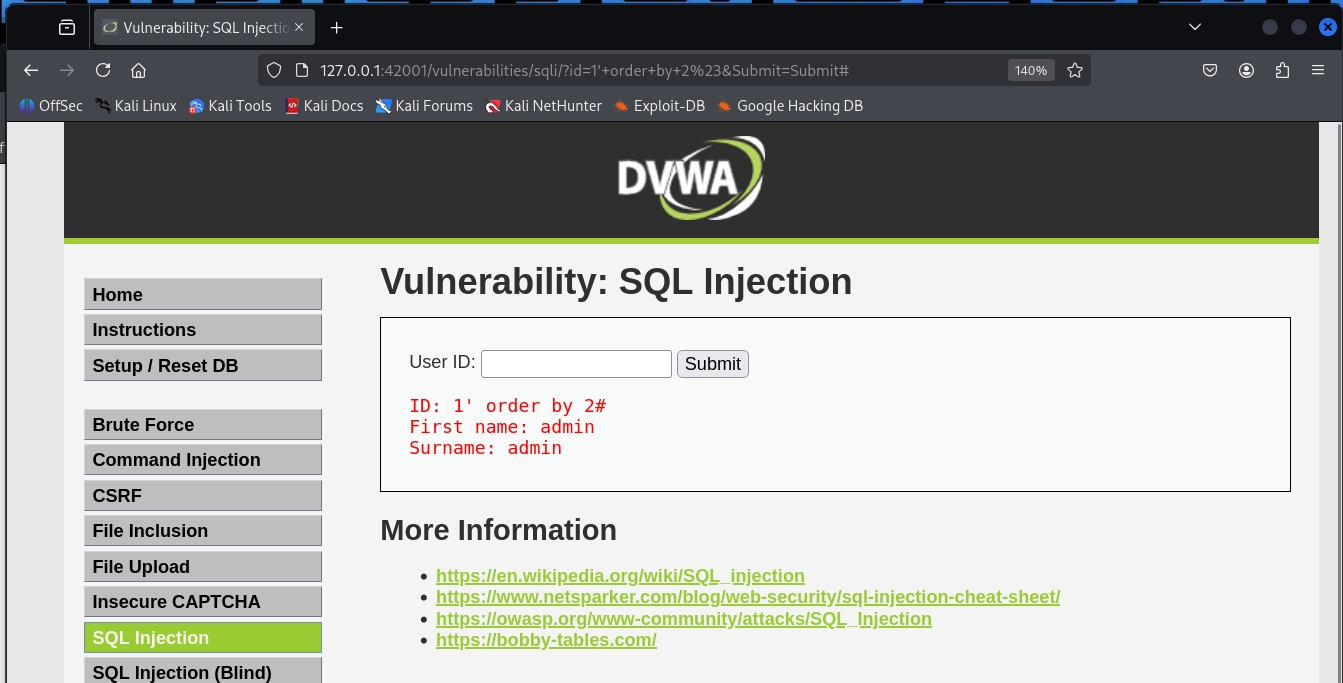The height and width of the screenshot is (683, 1343).
Task: Open the Kali Docs bookmark
Action: (x=324, y=106)
